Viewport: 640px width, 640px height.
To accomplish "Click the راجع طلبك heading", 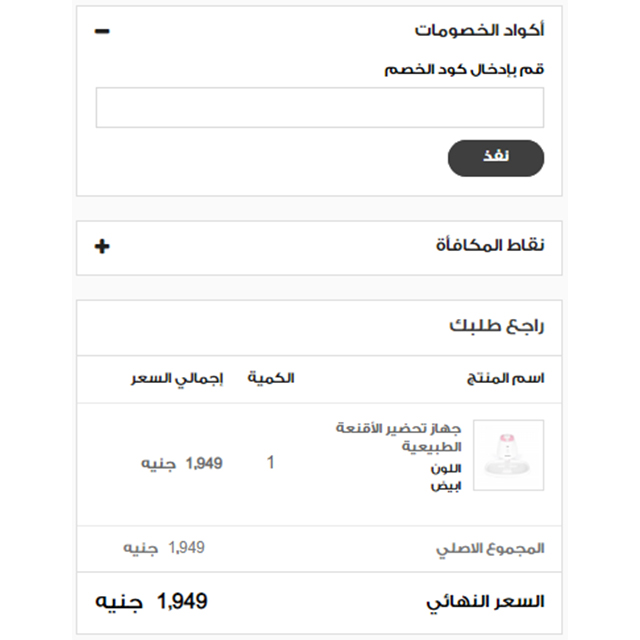I will [x=497, y=326].
